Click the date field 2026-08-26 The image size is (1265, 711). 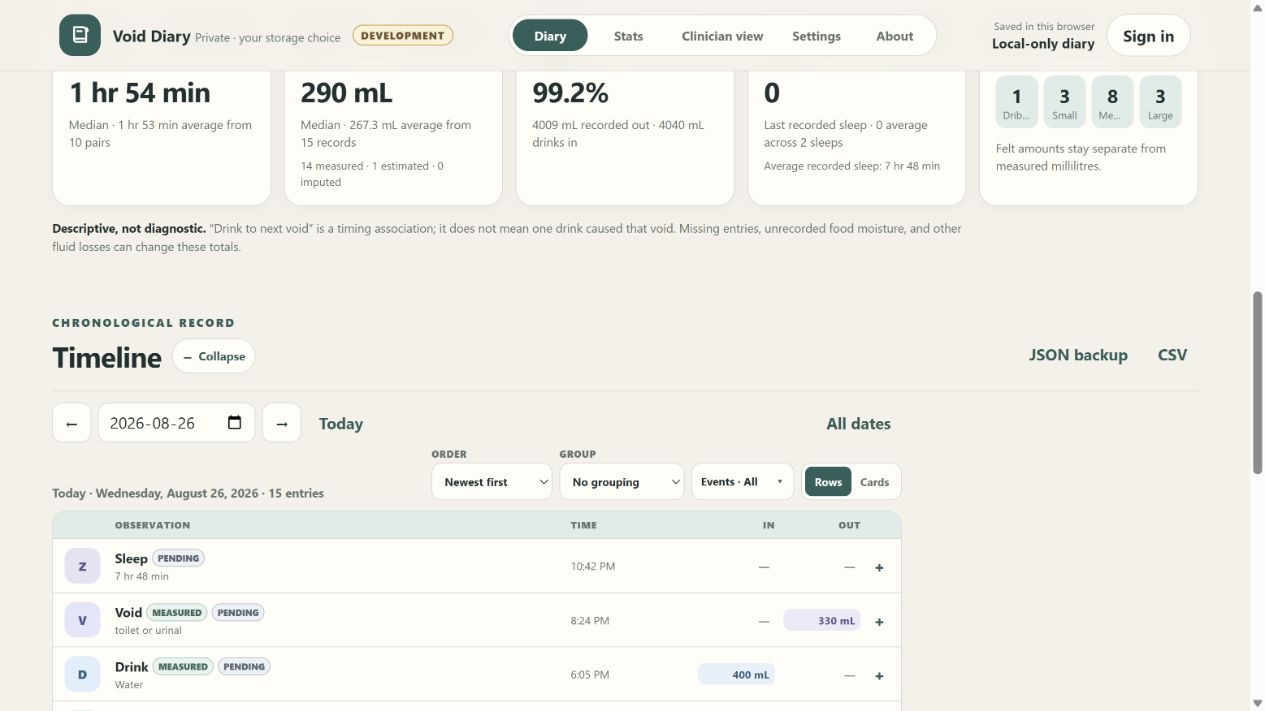[176, 423]
